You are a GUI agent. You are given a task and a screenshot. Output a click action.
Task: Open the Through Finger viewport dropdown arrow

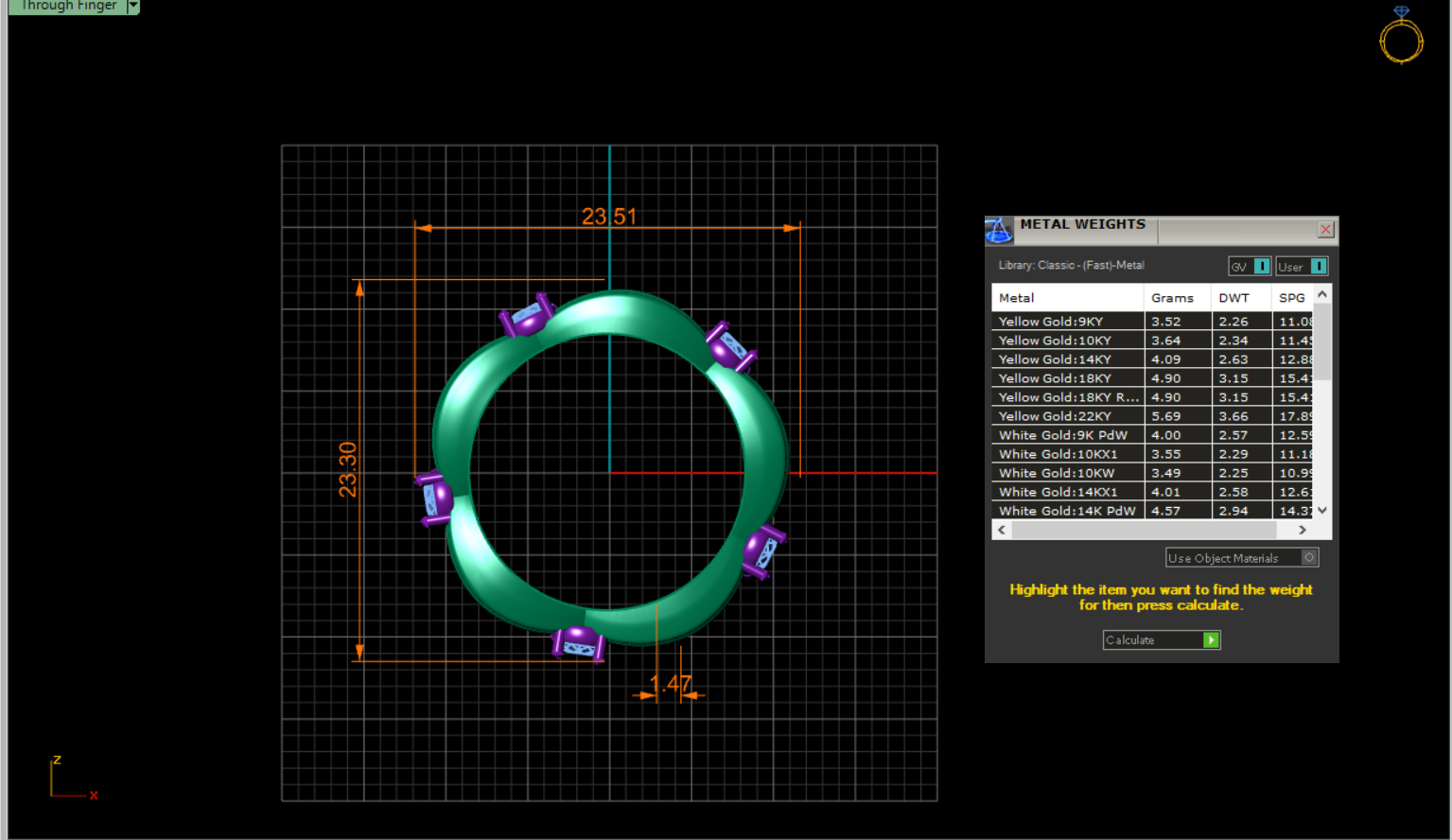point(133,7)
